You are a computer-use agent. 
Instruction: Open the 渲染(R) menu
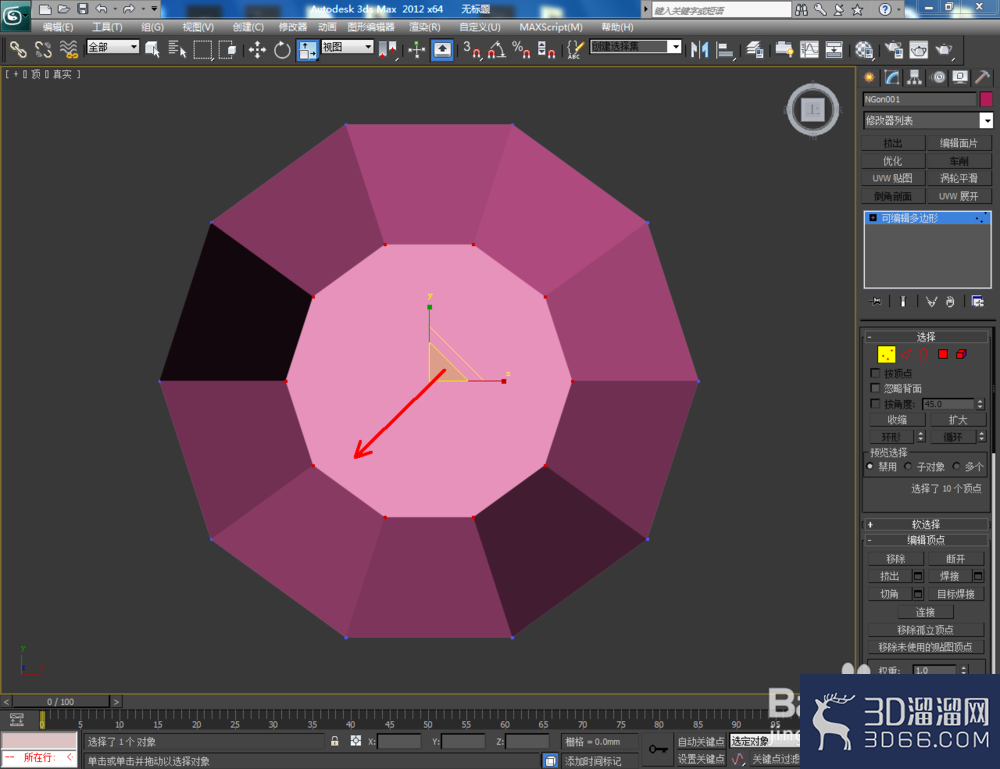pos(424,27)
